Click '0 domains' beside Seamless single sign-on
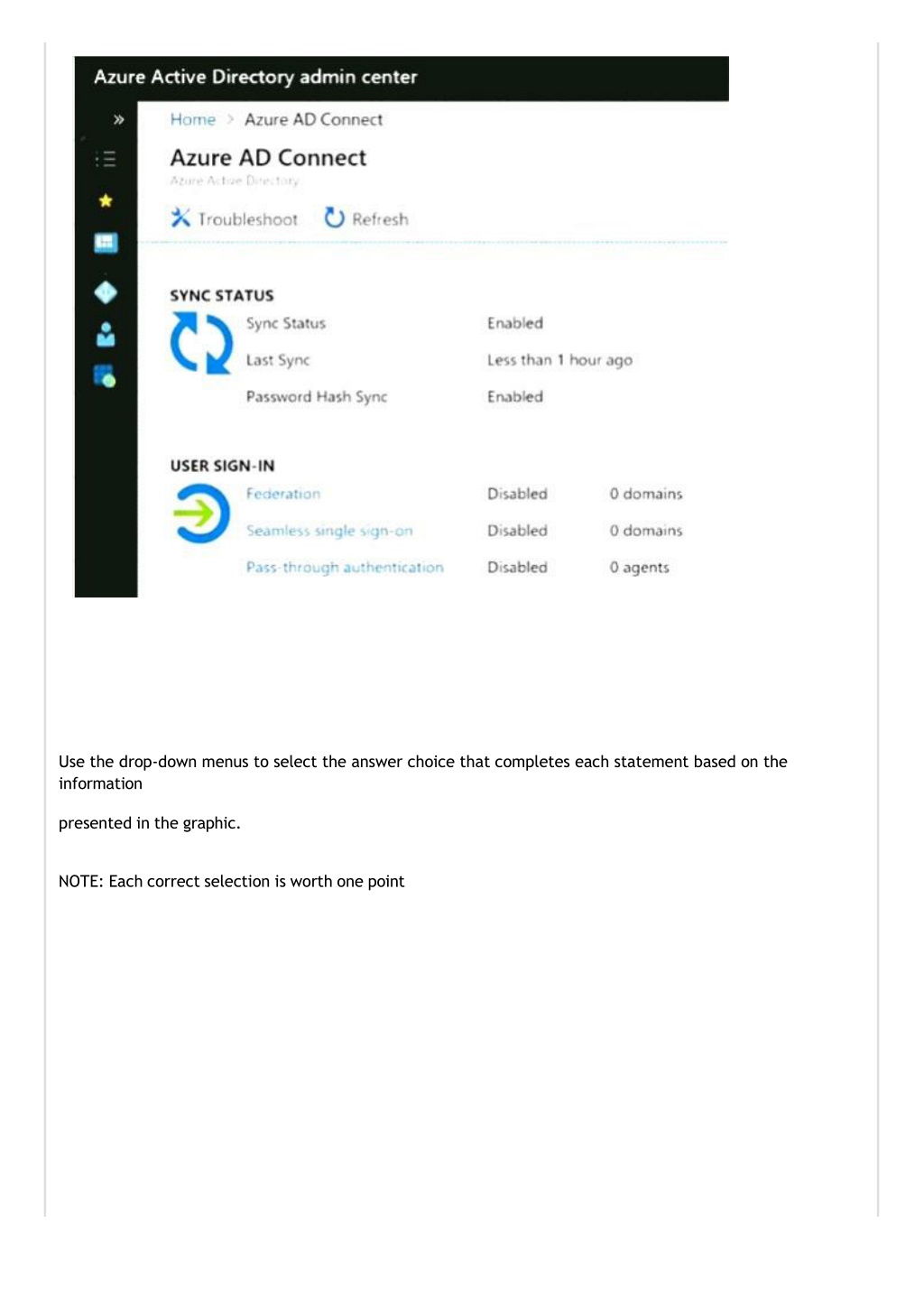Viewport: 924px width, 1306px height. (646, 531)
